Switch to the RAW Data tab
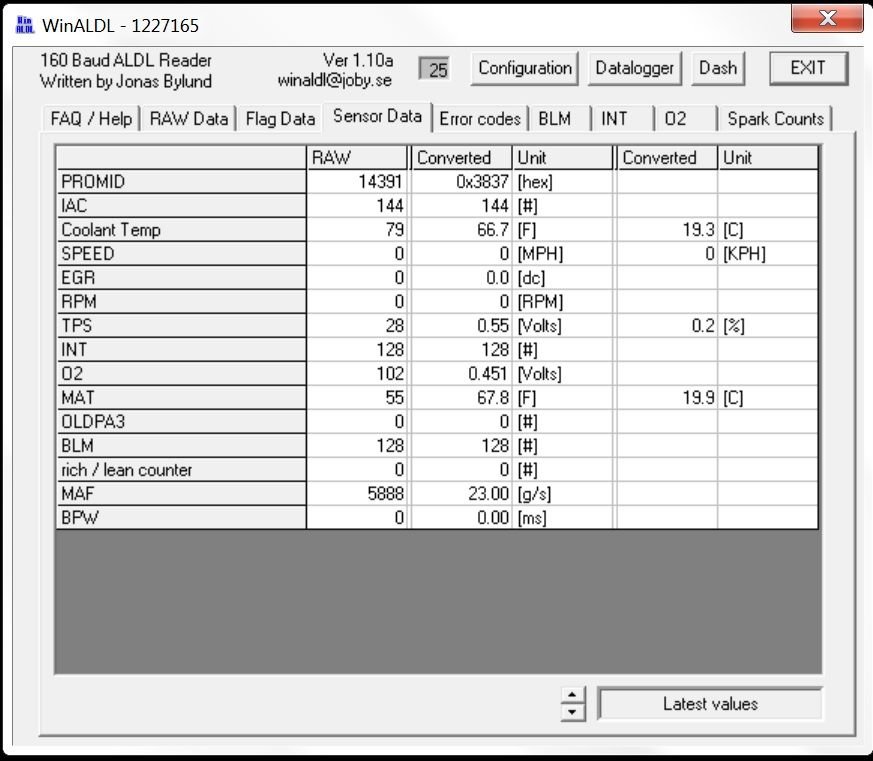The width and height of the screenshot is (873, 761). pyautogui.click(x=189, y=119)
